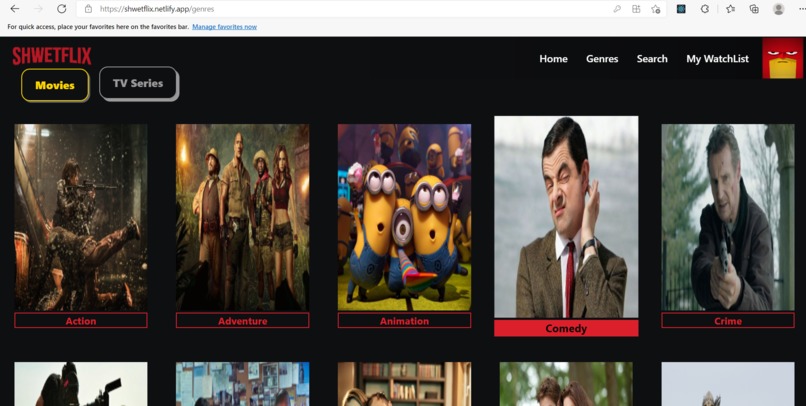
Task: Click the Action genre poster
Action: (81, 217)
